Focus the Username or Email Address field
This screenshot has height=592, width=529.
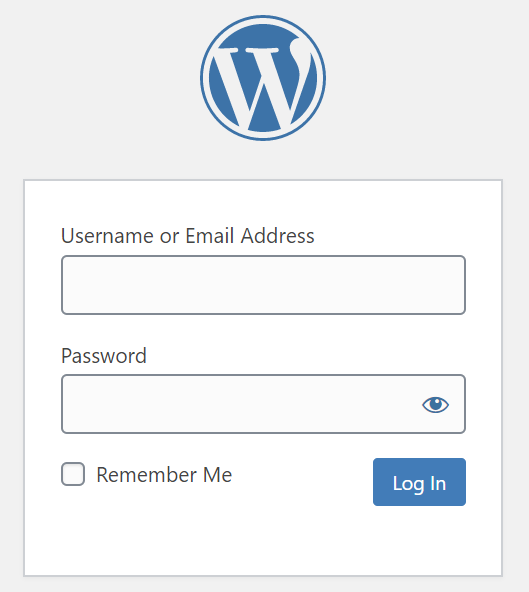coord(263,285)
